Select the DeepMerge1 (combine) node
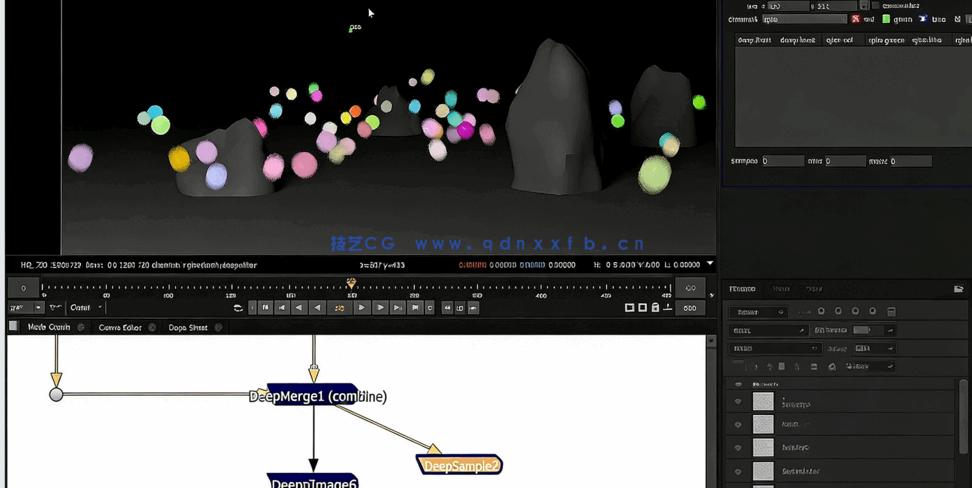 pyautogui.click(x=317, y=396)
